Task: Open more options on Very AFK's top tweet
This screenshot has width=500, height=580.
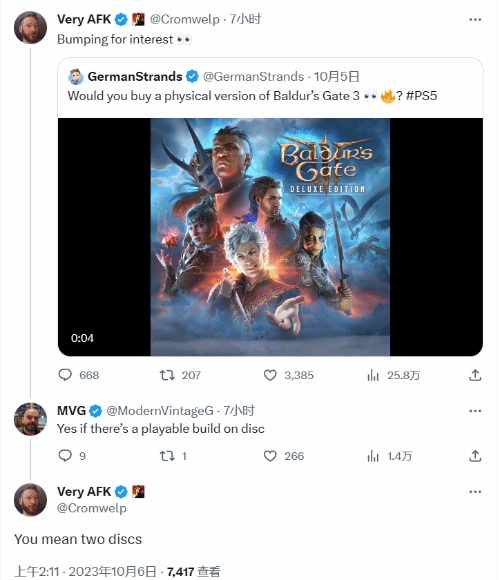Action: 475,19
